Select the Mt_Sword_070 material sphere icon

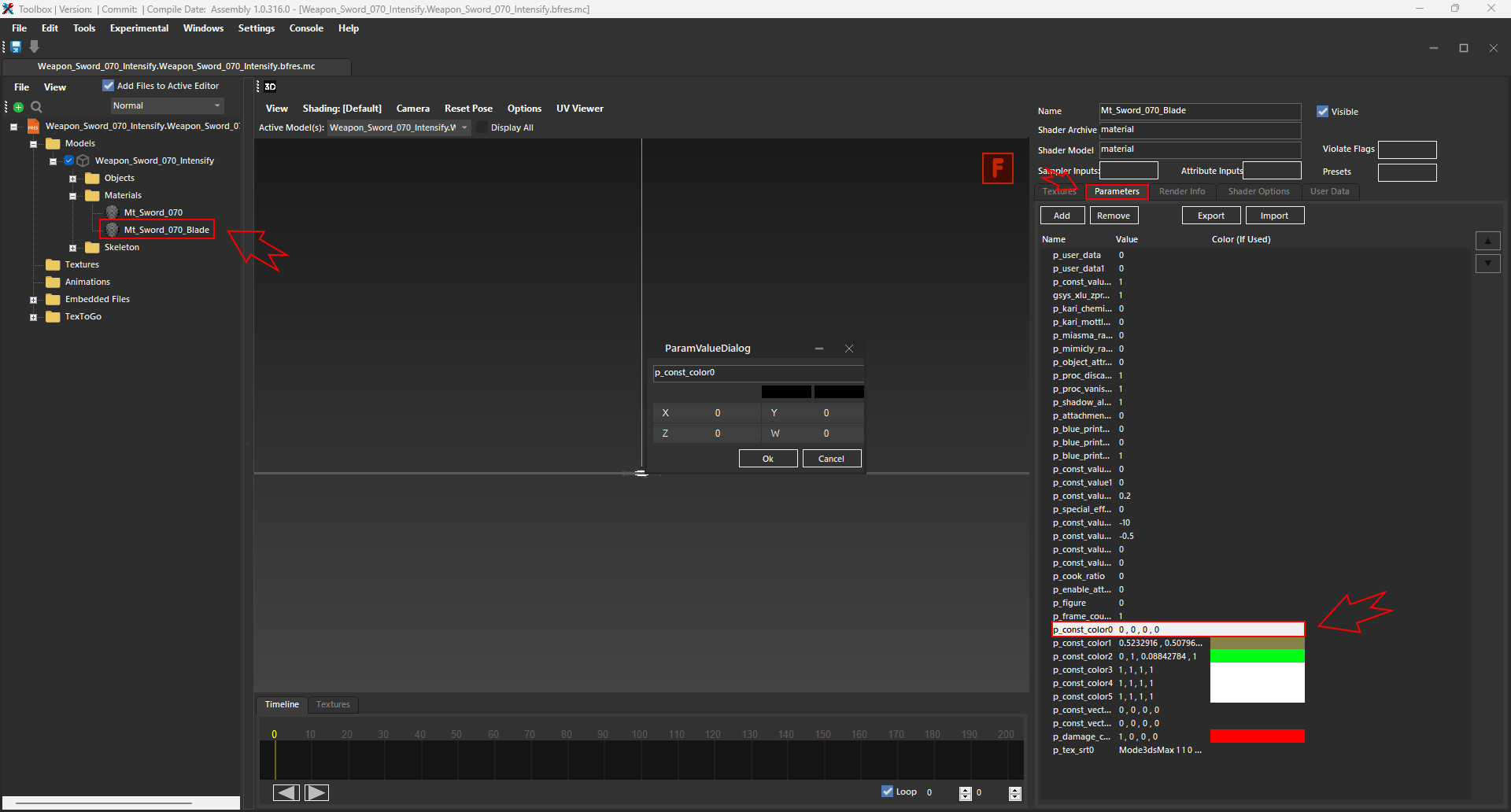pos(113,212)
